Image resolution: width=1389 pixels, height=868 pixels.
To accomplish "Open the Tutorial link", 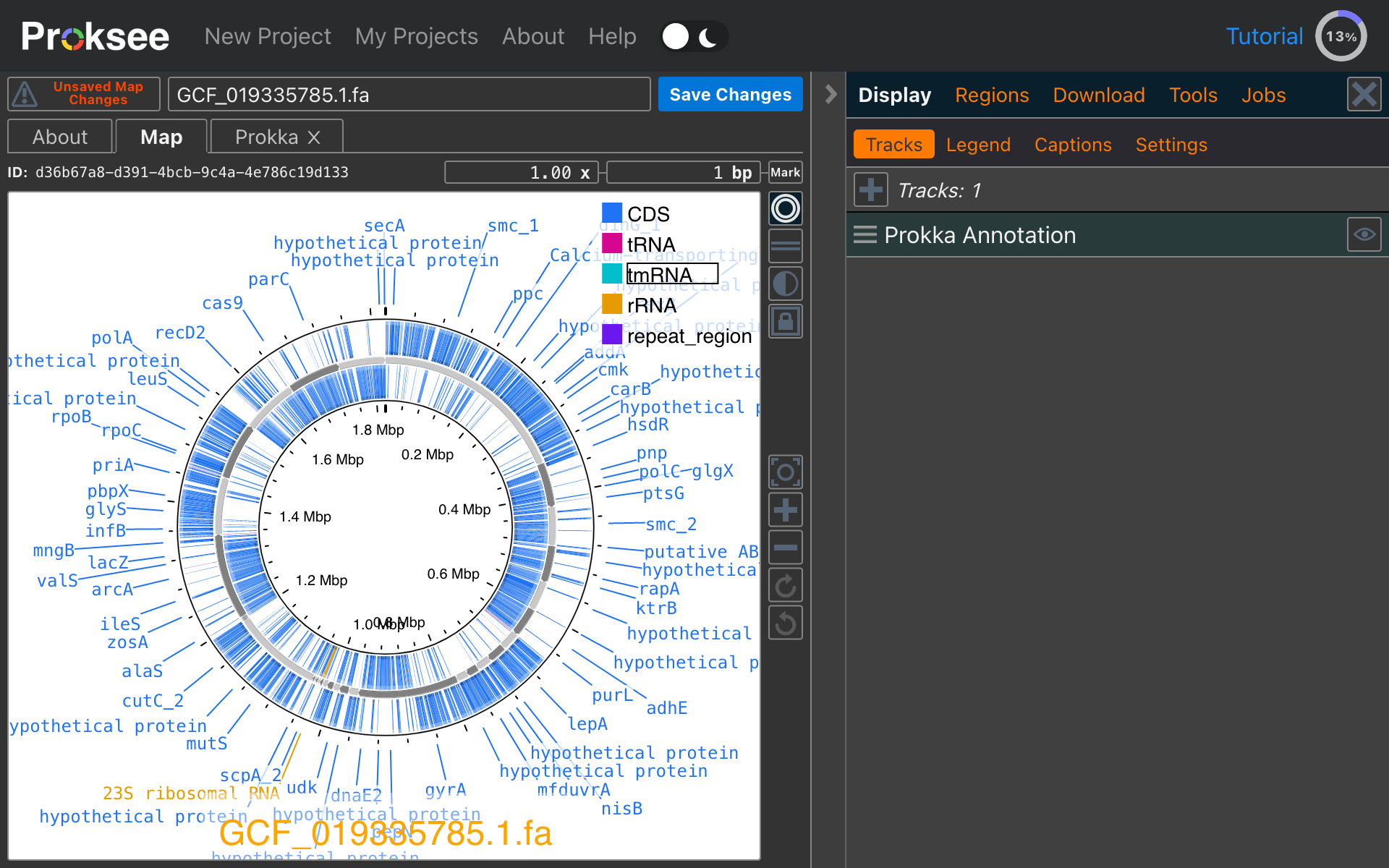I will click(1264, 37).
